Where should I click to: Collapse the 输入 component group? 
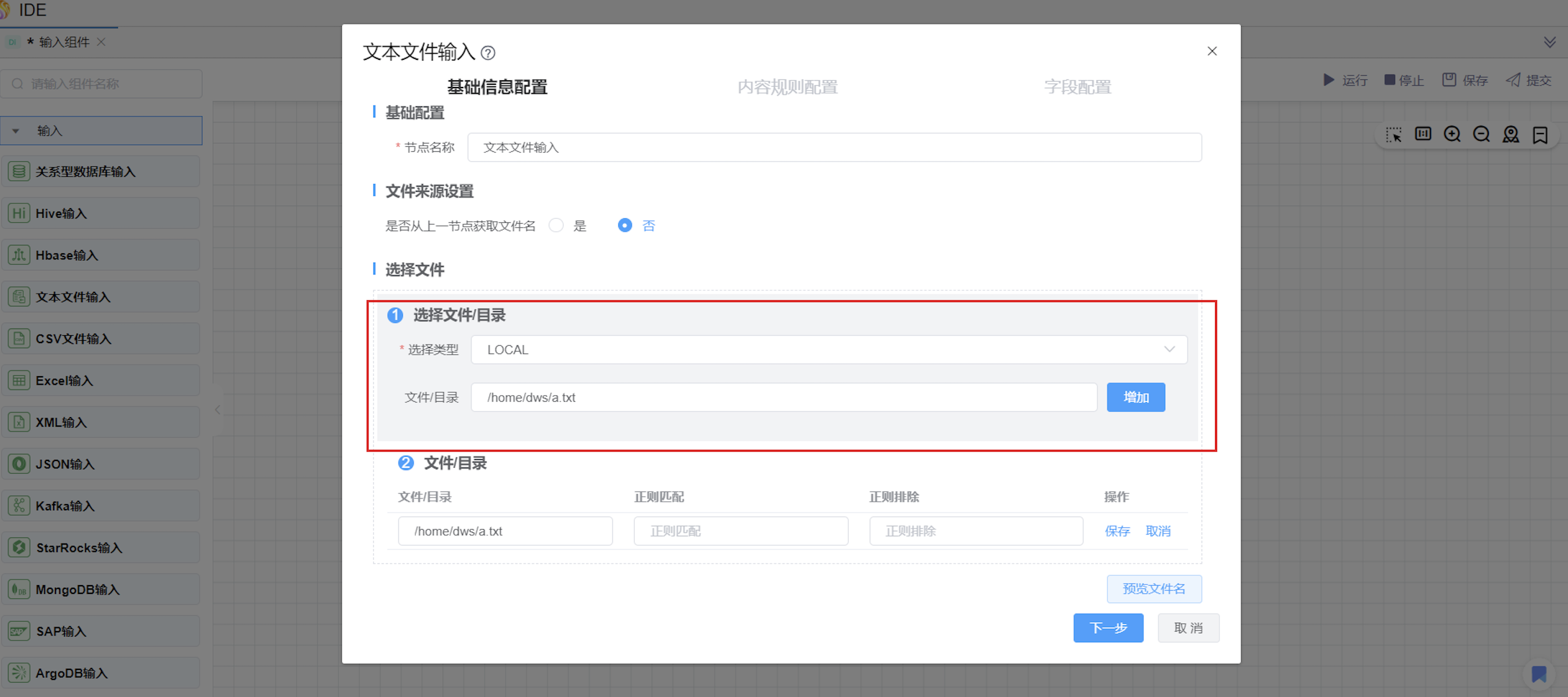(16, 131)
